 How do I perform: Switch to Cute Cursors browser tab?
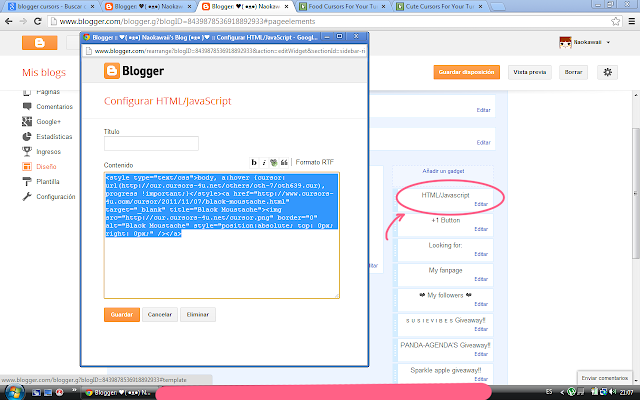(x=440, y=7)
